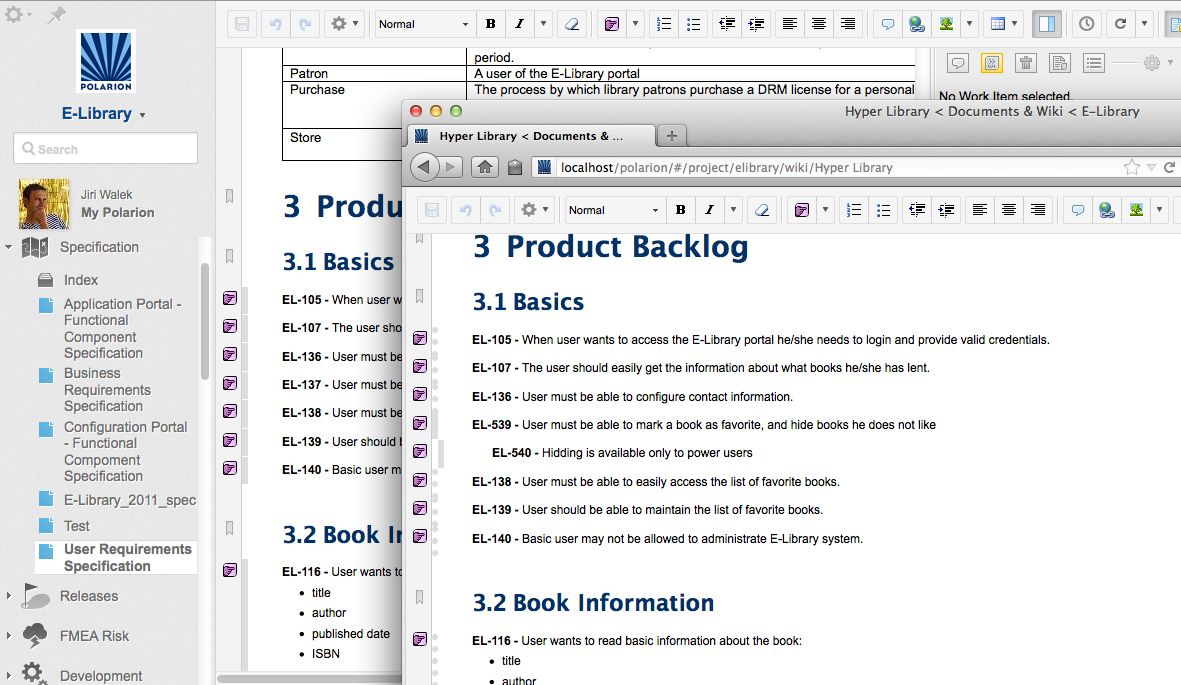Click the highlighted yellow sidebar panel icon
This screenshot has width=1181, height=685.
[x=992, y=63]
